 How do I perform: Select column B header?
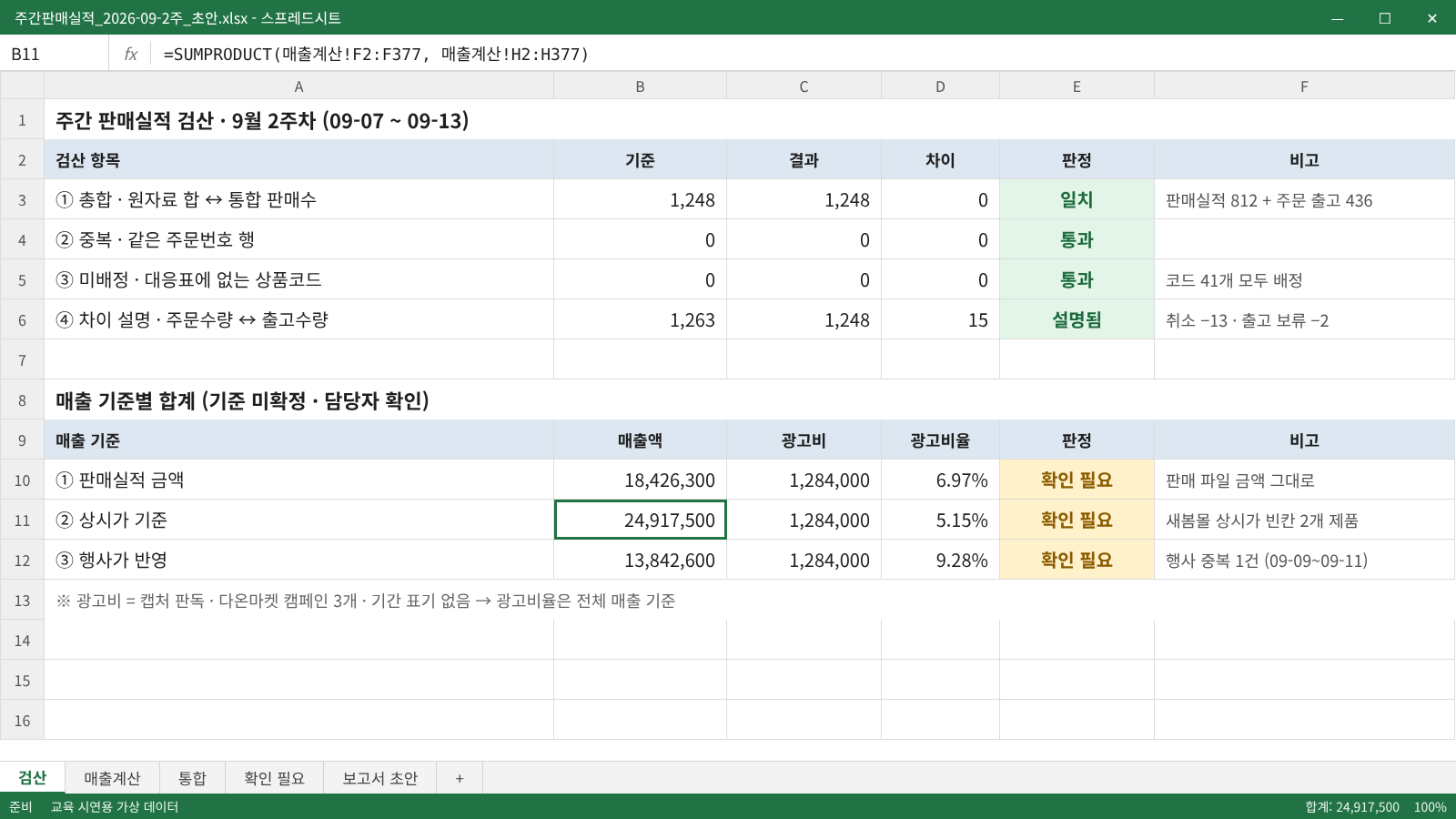pos(640,86)
